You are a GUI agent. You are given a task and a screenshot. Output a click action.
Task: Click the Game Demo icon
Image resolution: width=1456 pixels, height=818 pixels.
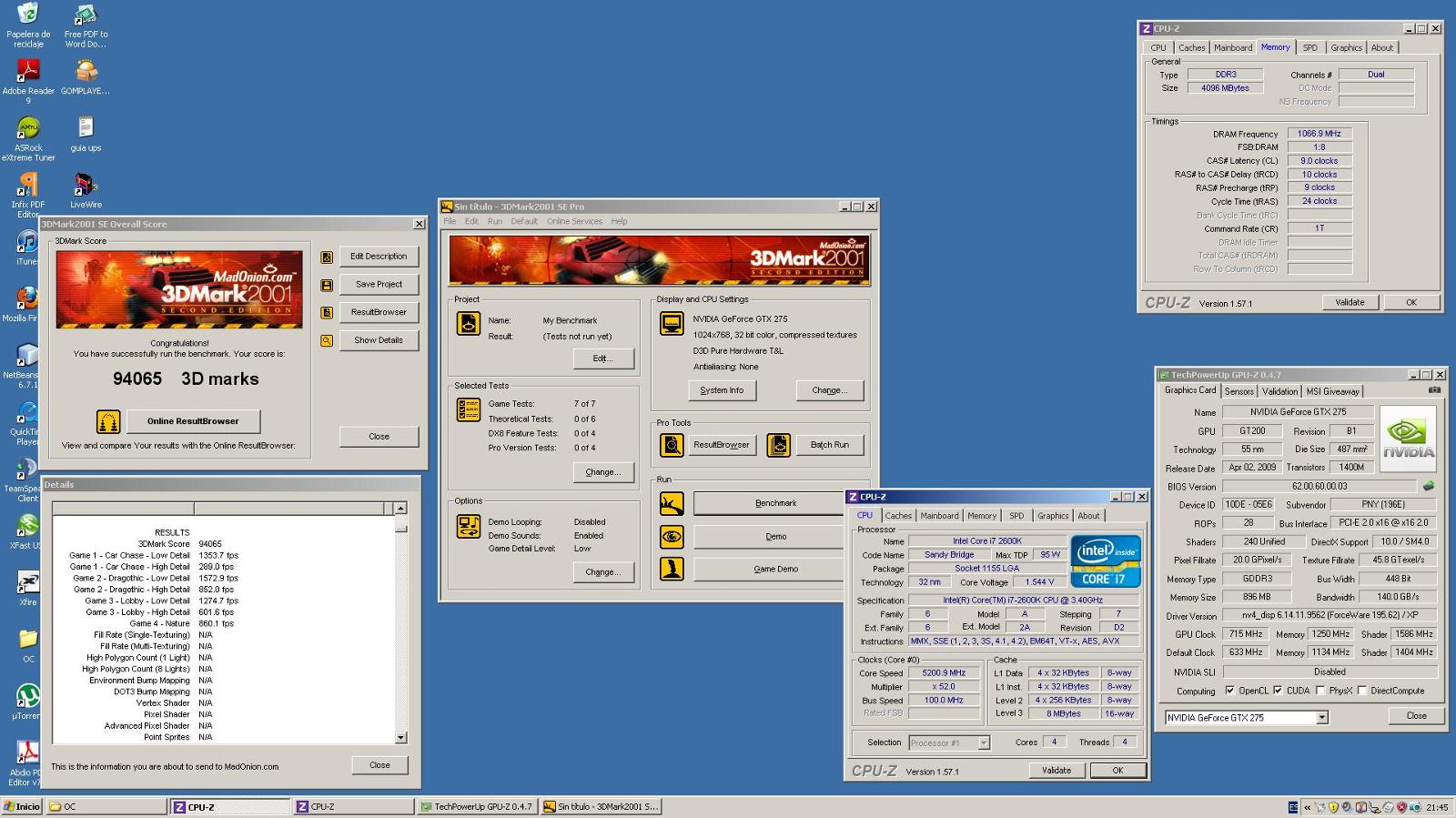pos(672,570)
